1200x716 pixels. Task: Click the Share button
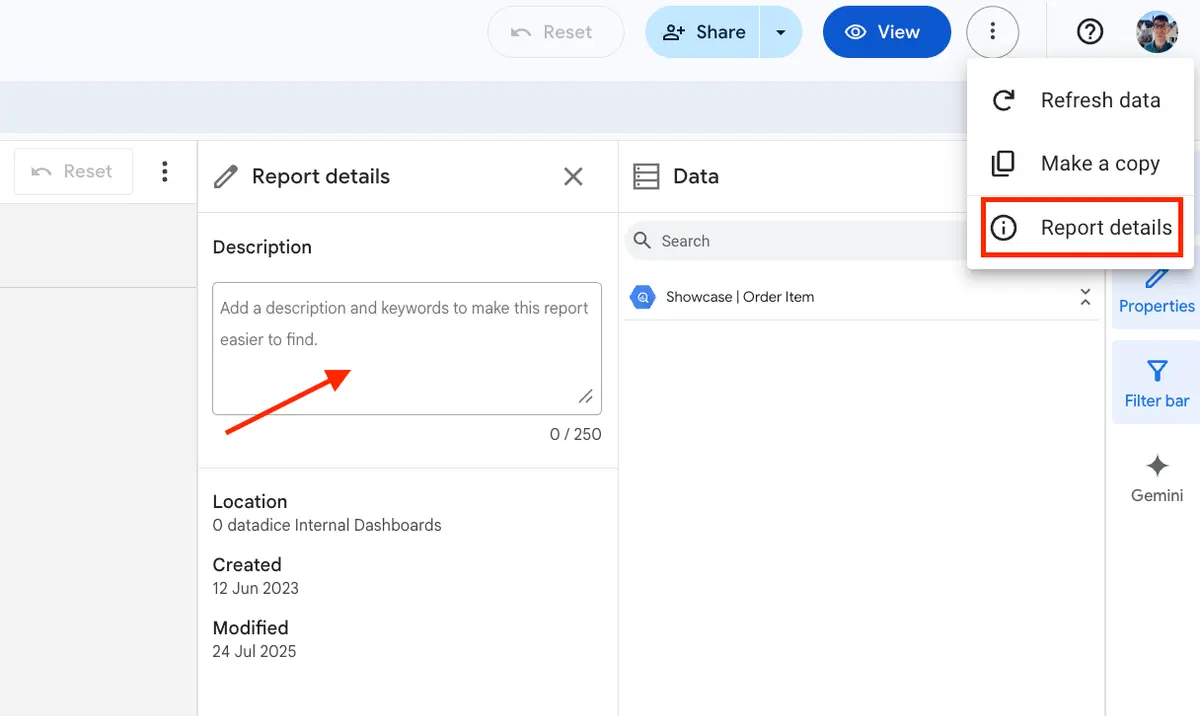tap(703, 32)
